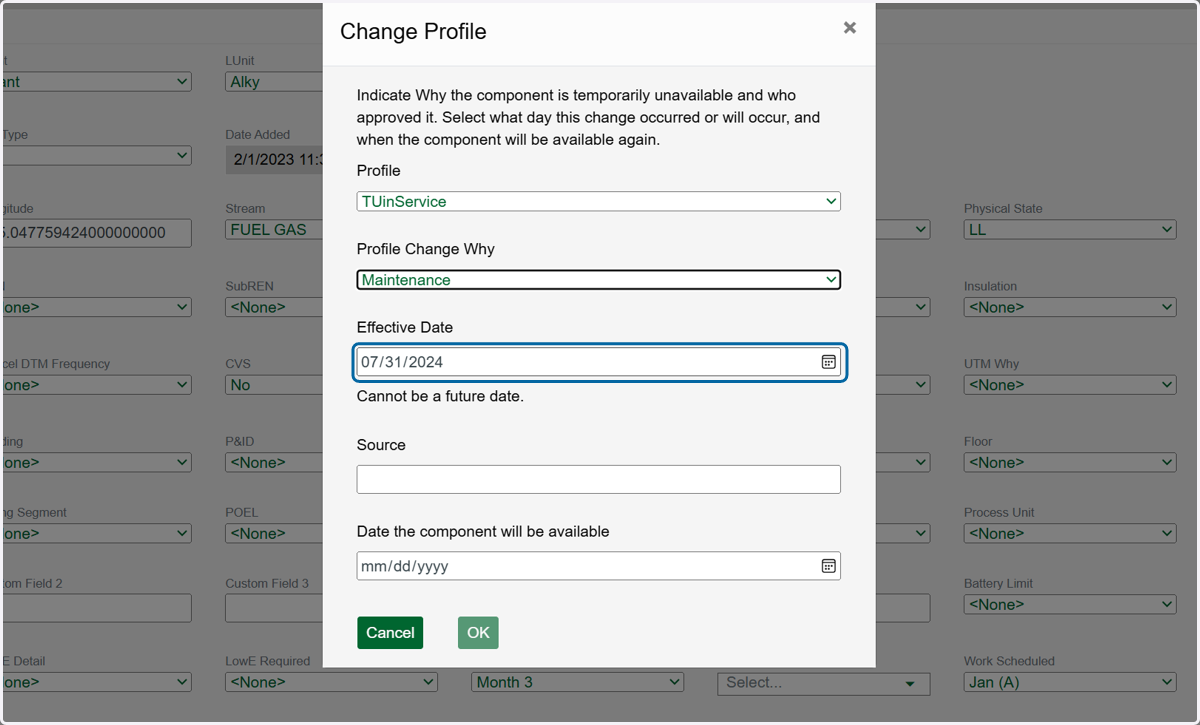Viewport: 1200px width, 725px height.
Task: Click the Source text field
Action: [598, 479]
